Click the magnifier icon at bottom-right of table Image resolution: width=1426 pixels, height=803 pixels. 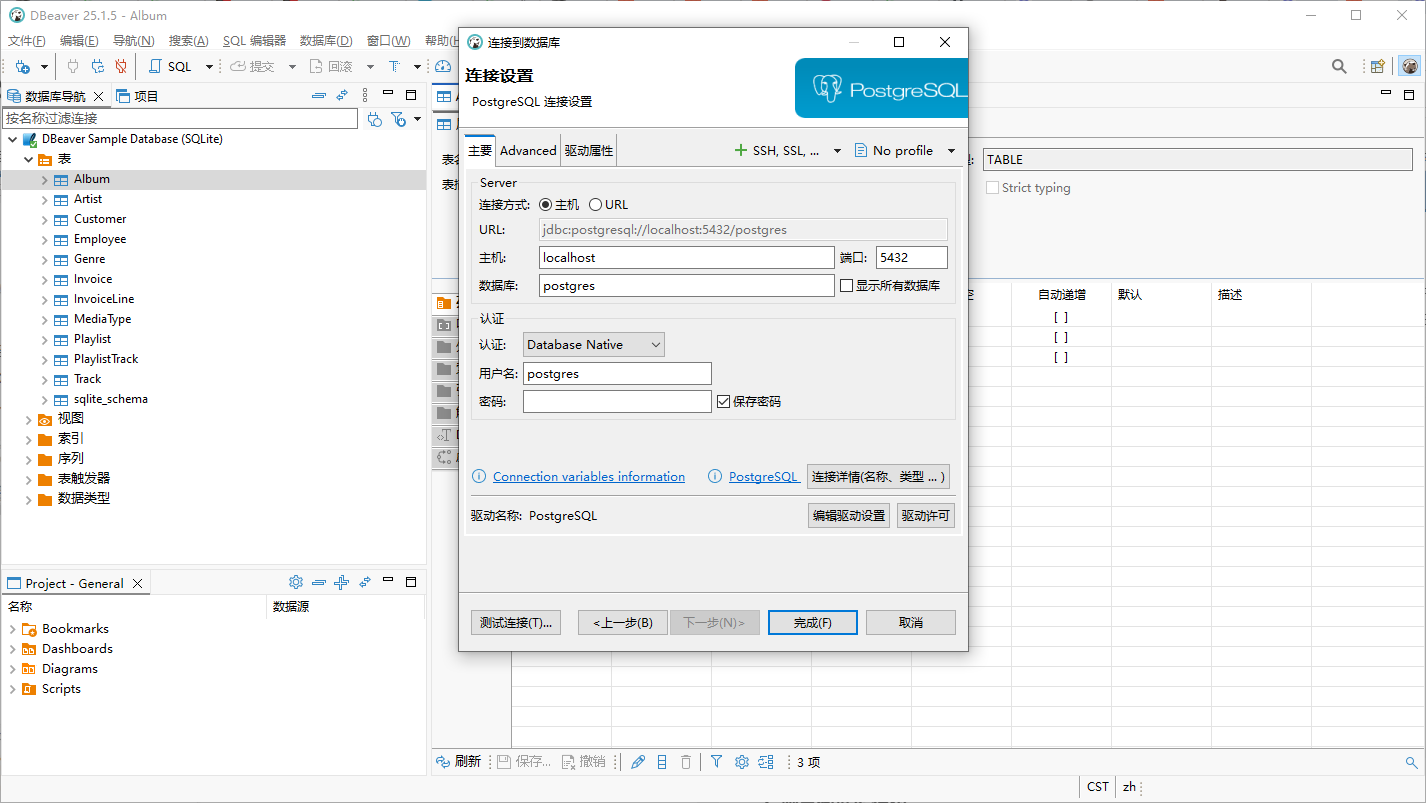(1412, 763)
